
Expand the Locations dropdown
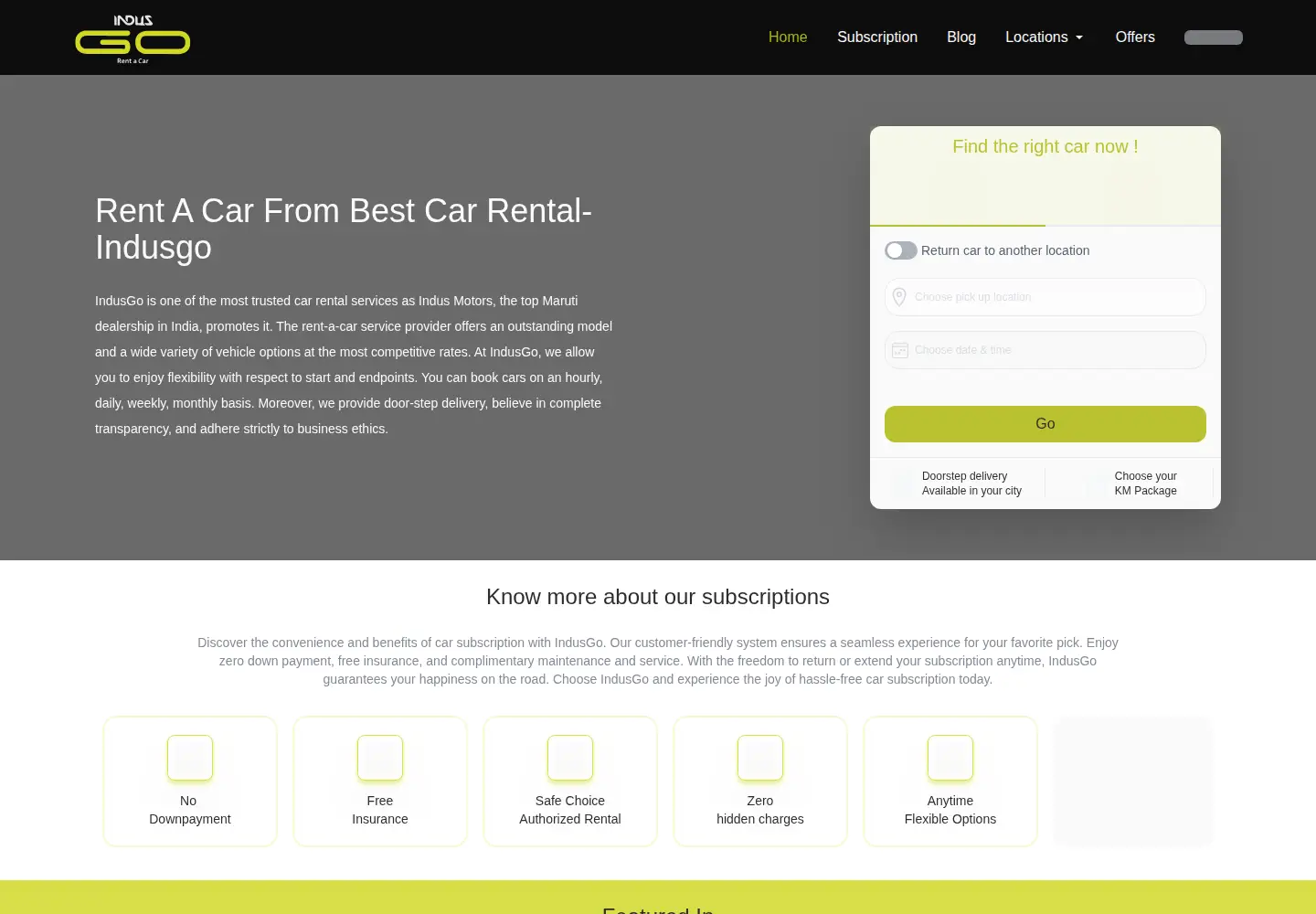(1044, 37)
